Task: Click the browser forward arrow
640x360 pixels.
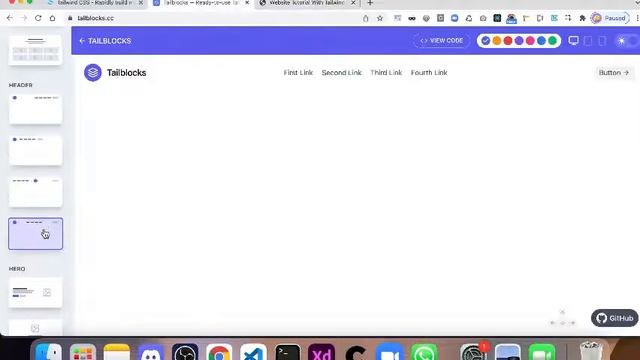Action: point(24,18)
